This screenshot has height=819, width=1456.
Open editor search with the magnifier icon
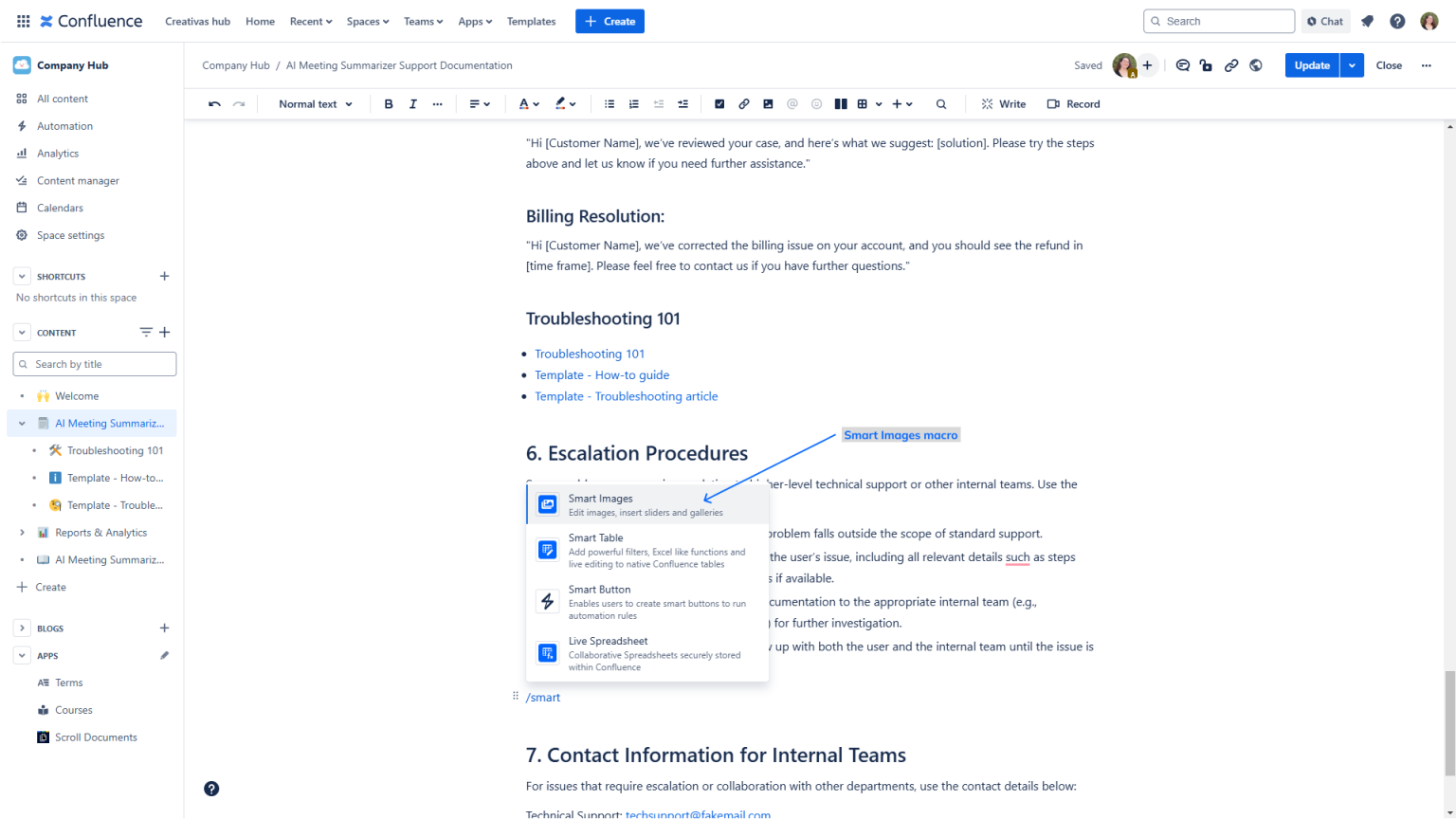(x=941, y=103)
